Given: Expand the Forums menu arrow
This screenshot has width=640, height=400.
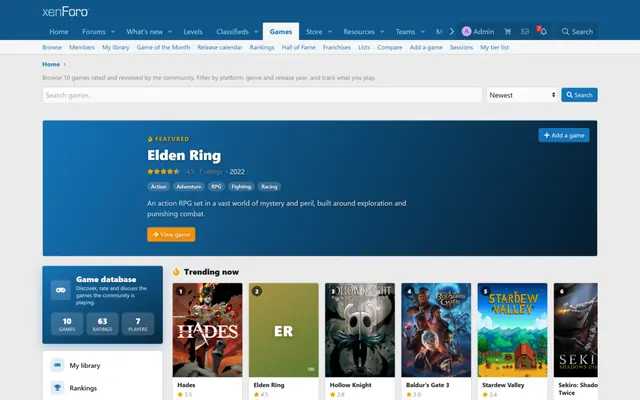Looking at the screenshot, I should point(113,31).
